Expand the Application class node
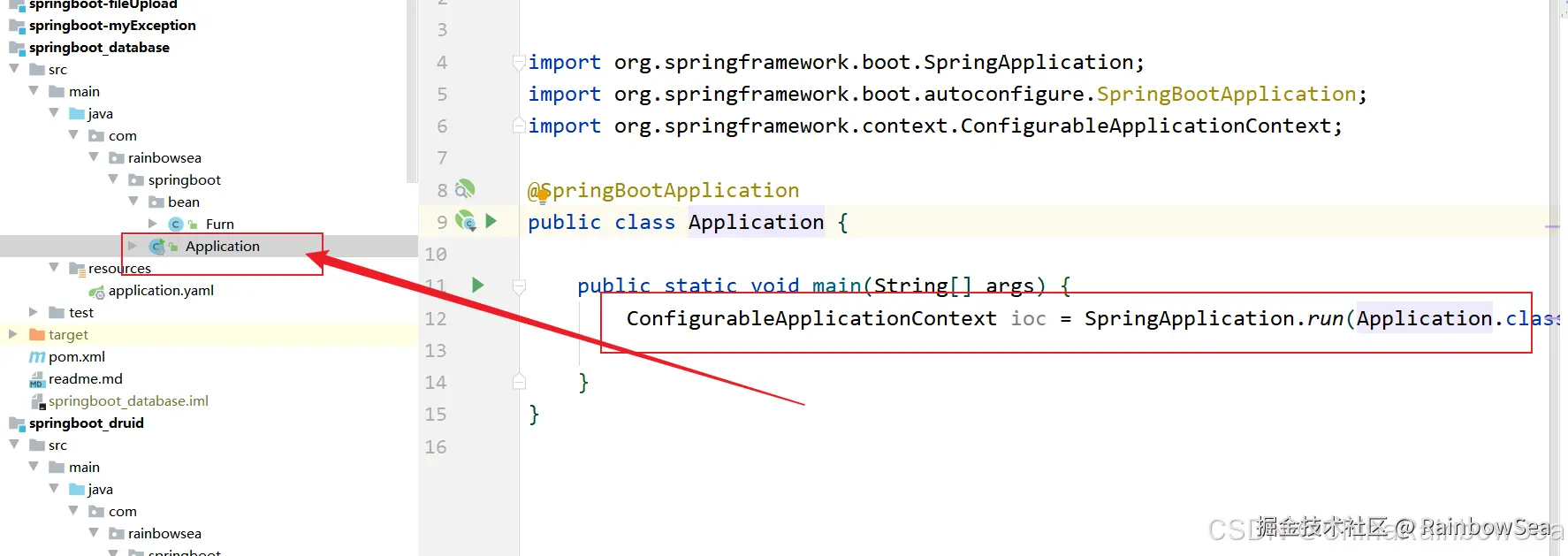1568x556 pixels. click(133, 246)
